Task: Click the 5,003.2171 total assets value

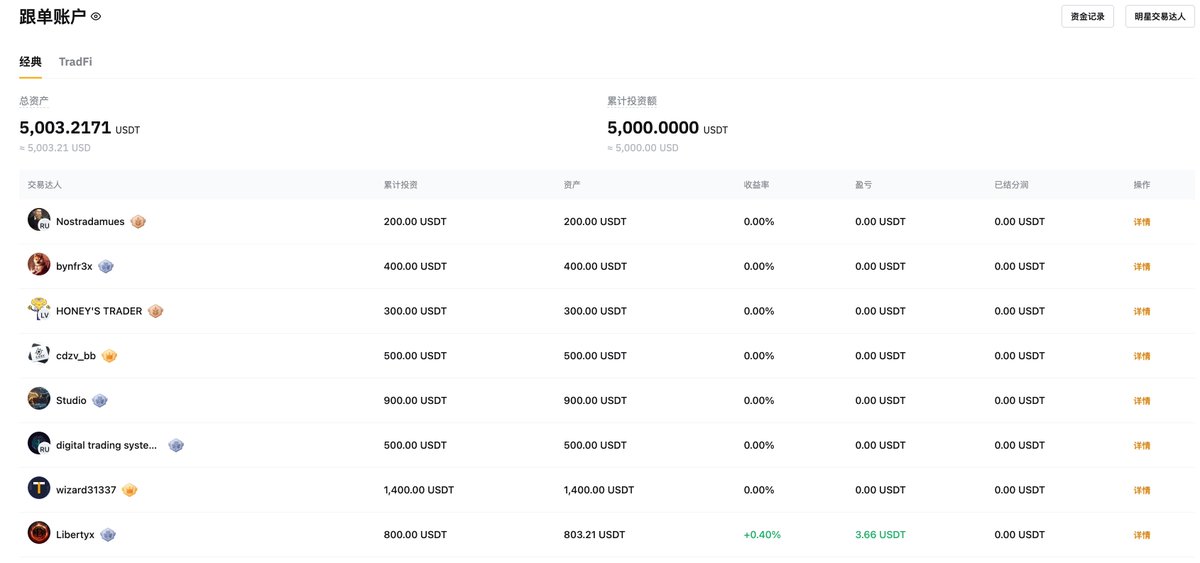Action: click(x=65, y=128)
